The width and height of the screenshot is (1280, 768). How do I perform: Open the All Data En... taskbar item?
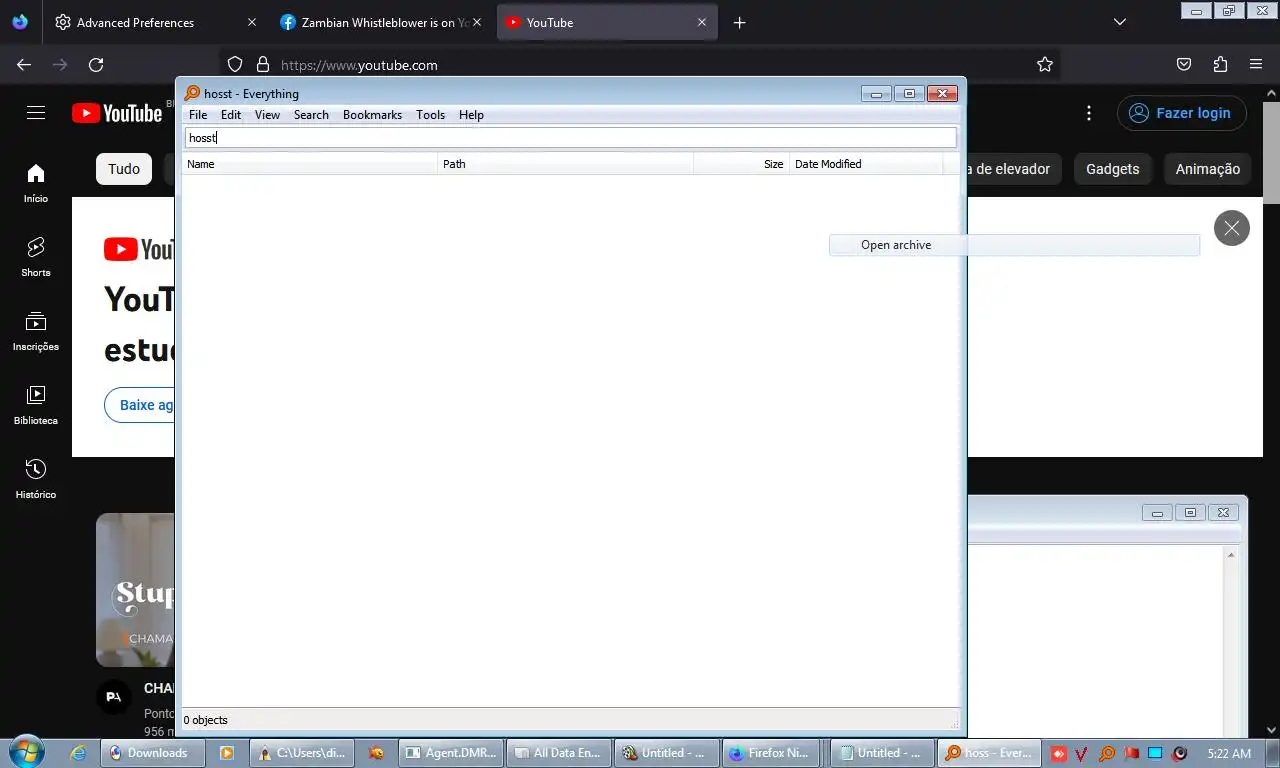(x=558, y=753)
